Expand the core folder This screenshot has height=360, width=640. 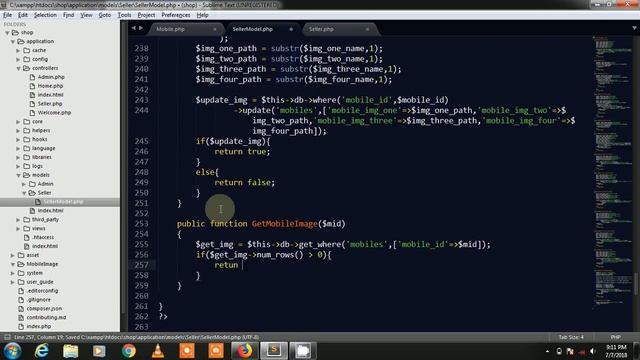(x=18, y=122)
